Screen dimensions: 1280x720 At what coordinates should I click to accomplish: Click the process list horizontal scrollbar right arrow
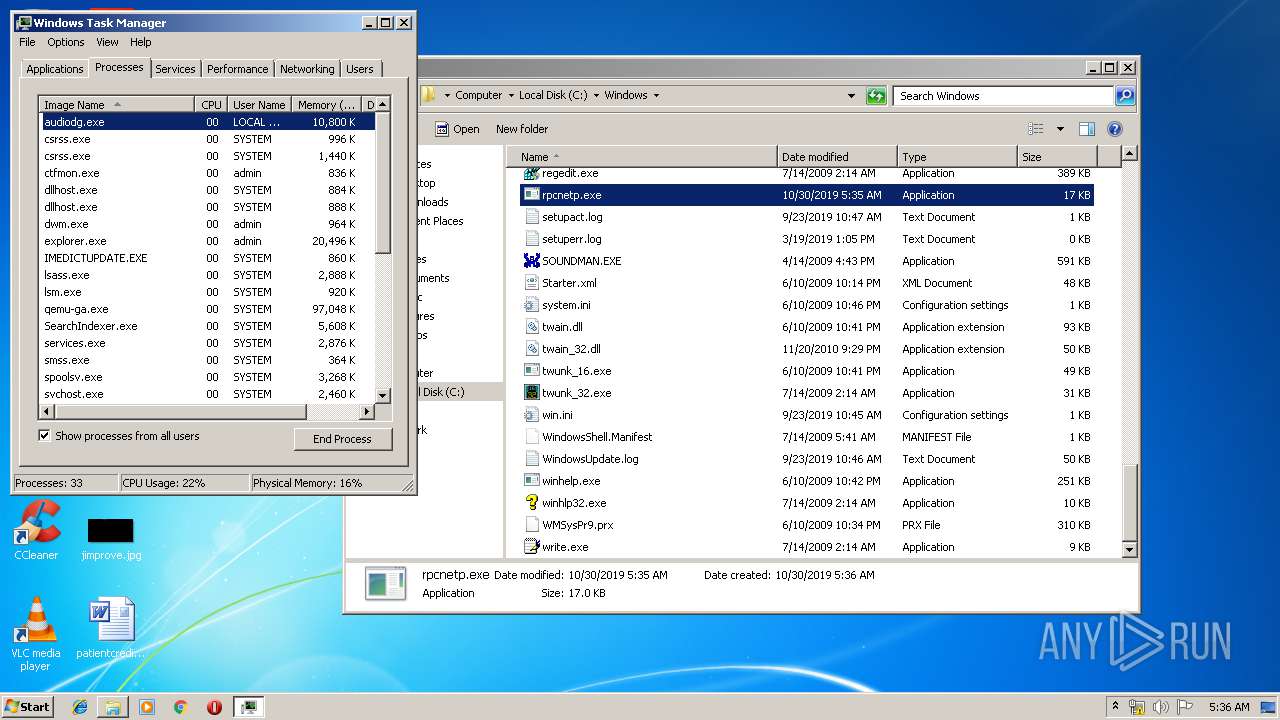[x=367, y=411]
